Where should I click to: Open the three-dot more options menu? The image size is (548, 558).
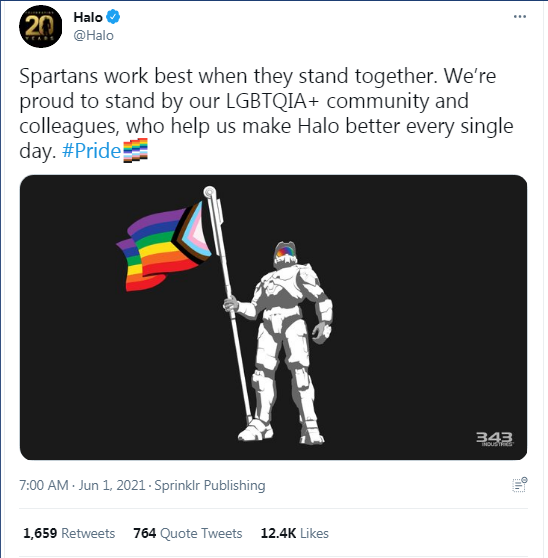click(520, 17)
